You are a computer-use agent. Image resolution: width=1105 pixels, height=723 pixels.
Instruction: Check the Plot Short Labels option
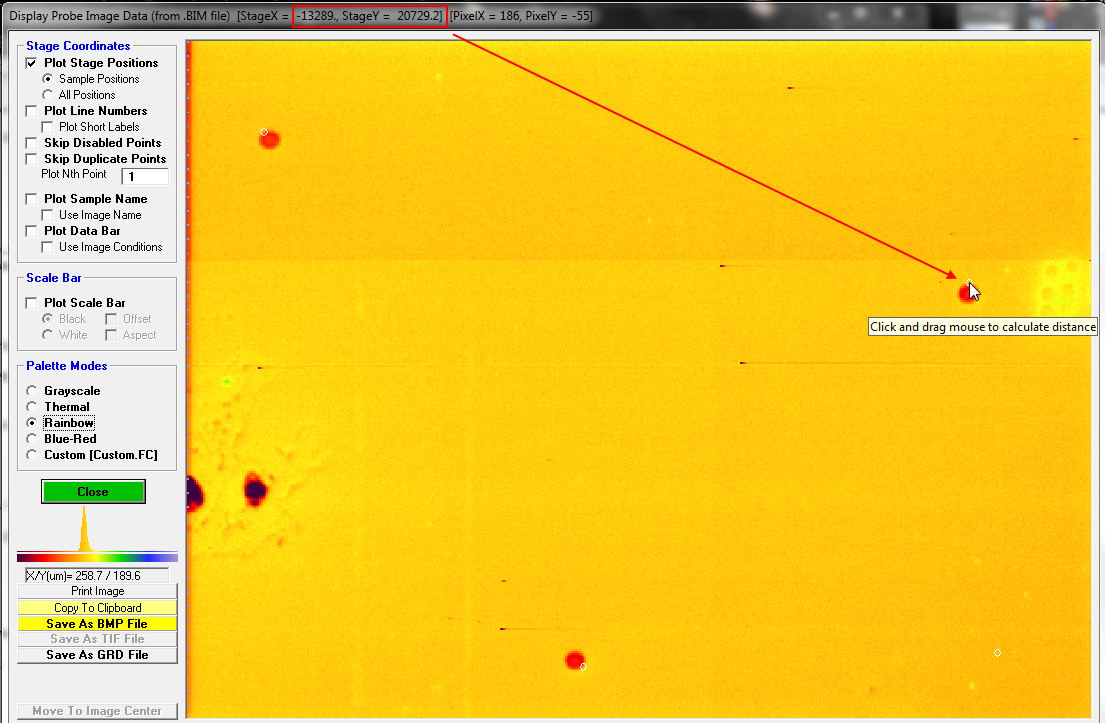point(47,127)
